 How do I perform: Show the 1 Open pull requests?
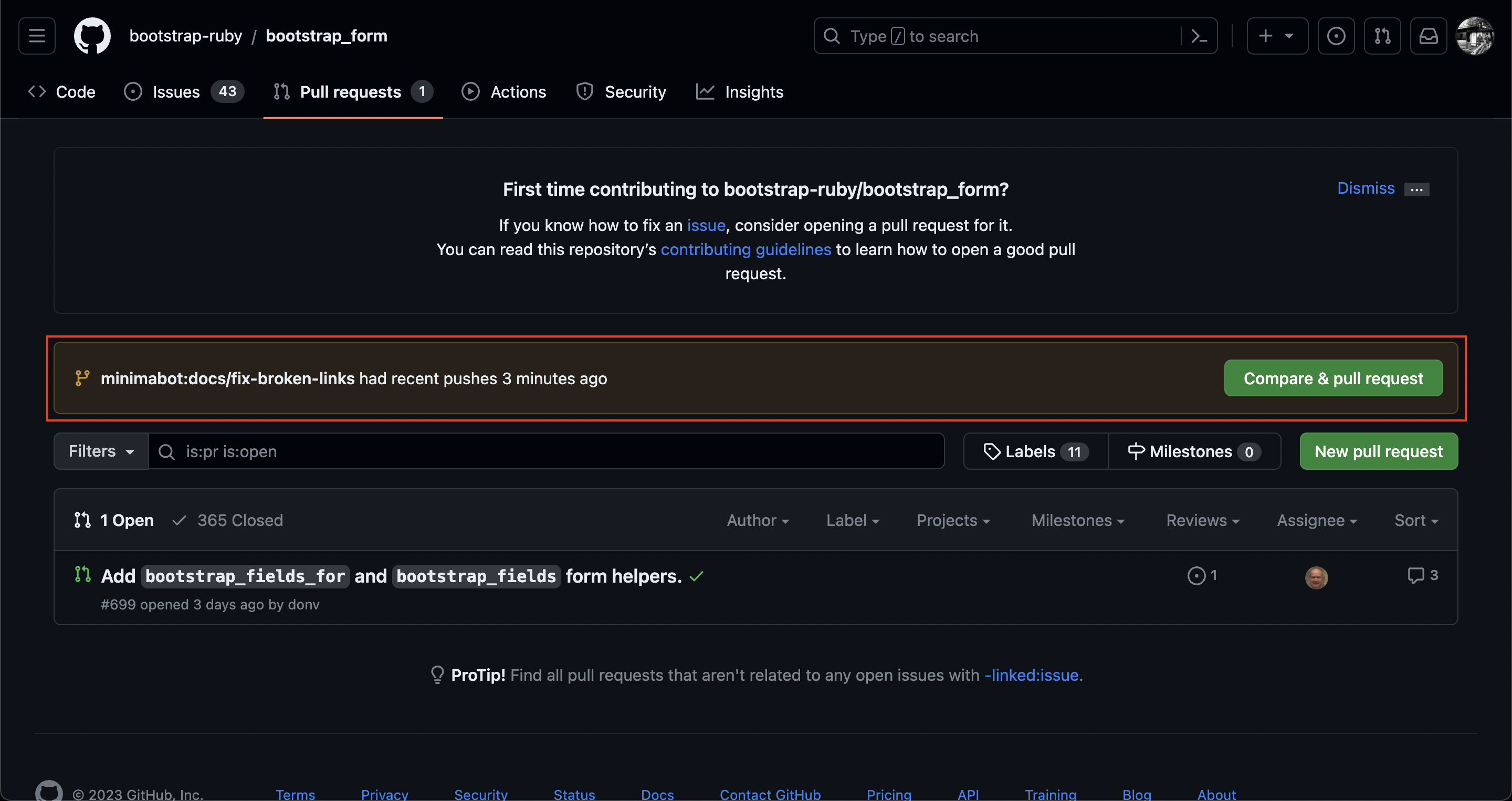(114, 520)
